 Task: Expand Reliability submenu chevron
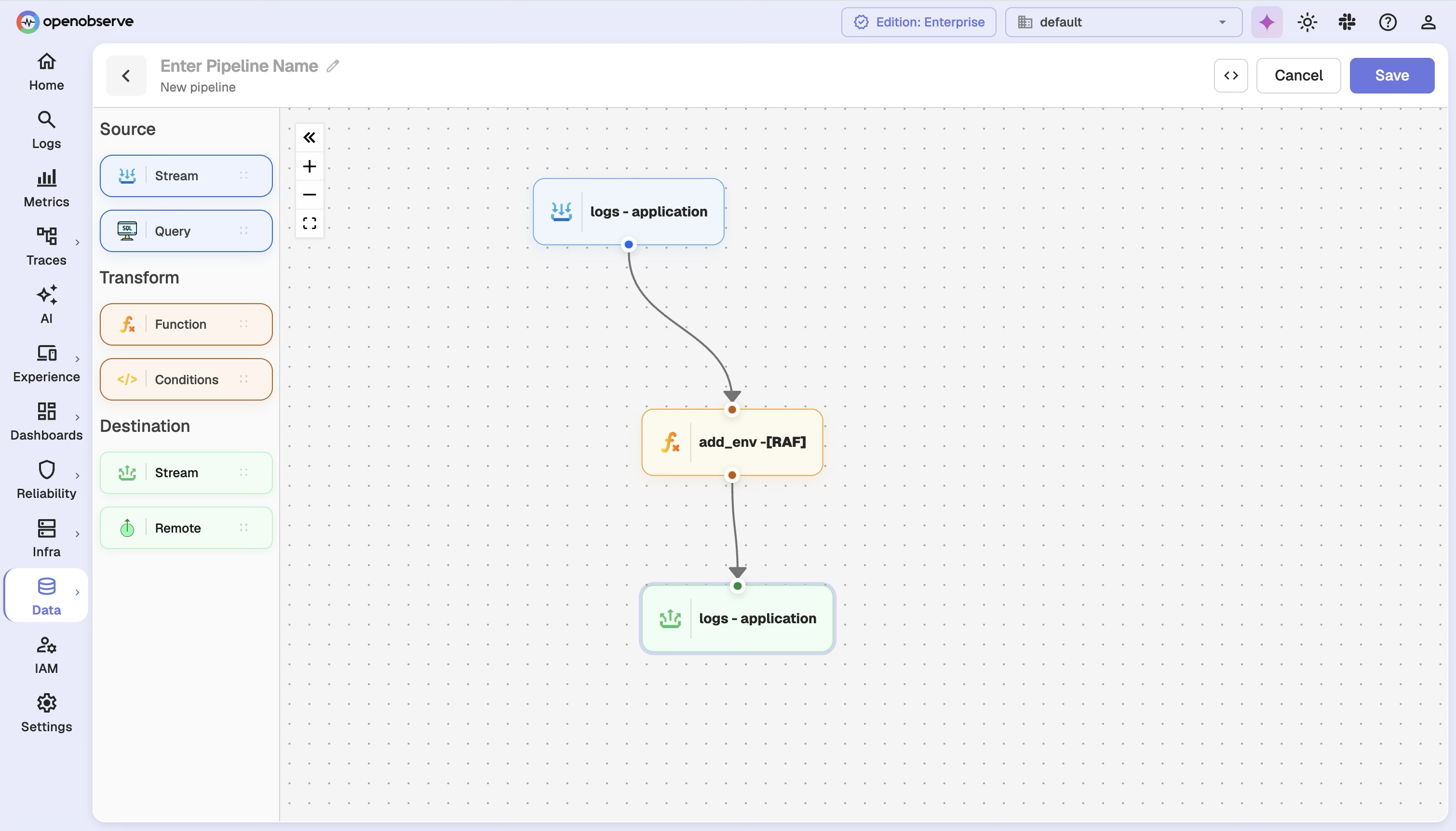tap(78, 475)
